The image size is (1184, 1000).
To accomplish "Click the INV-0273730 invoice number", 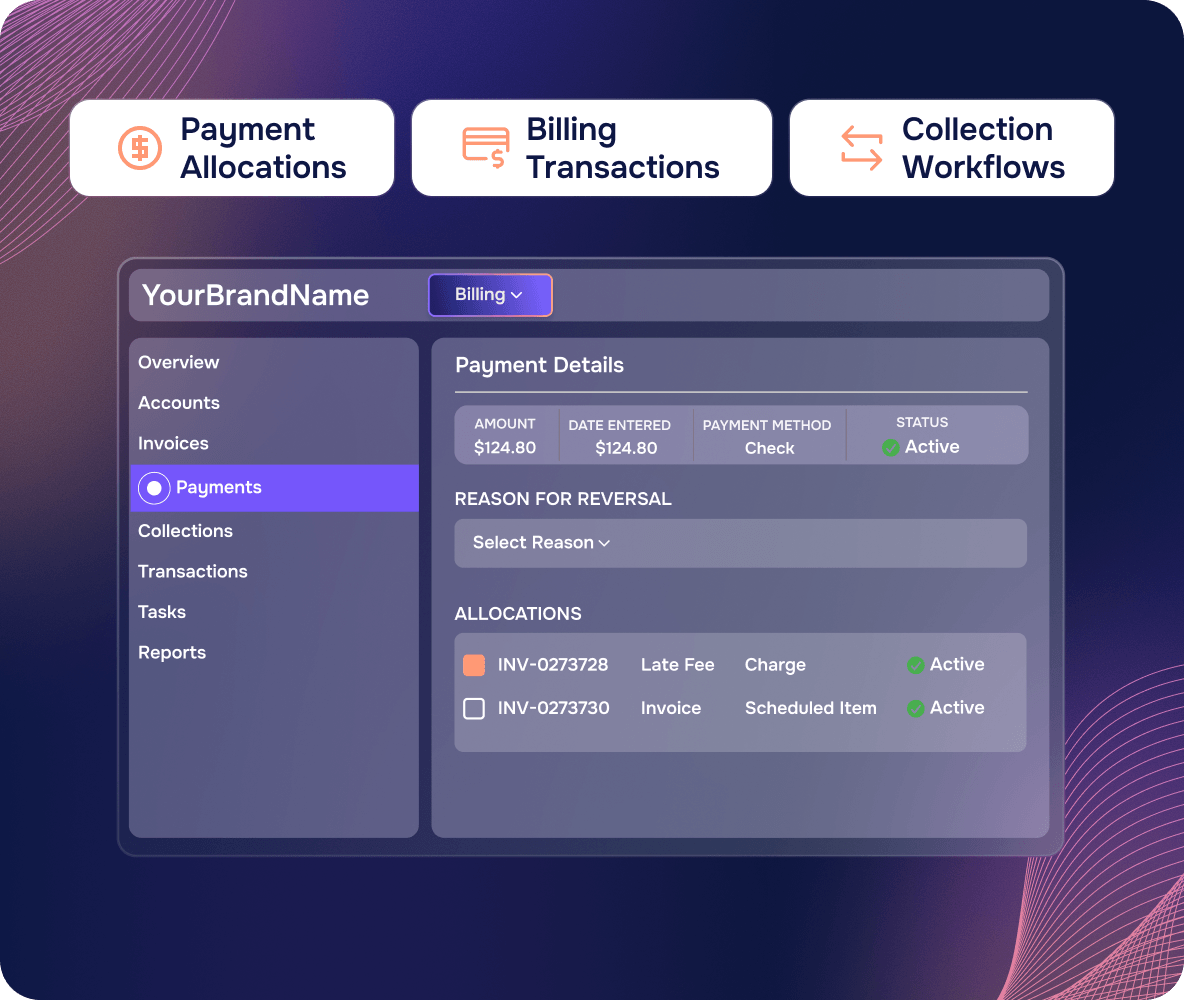I will click(553, 708).
